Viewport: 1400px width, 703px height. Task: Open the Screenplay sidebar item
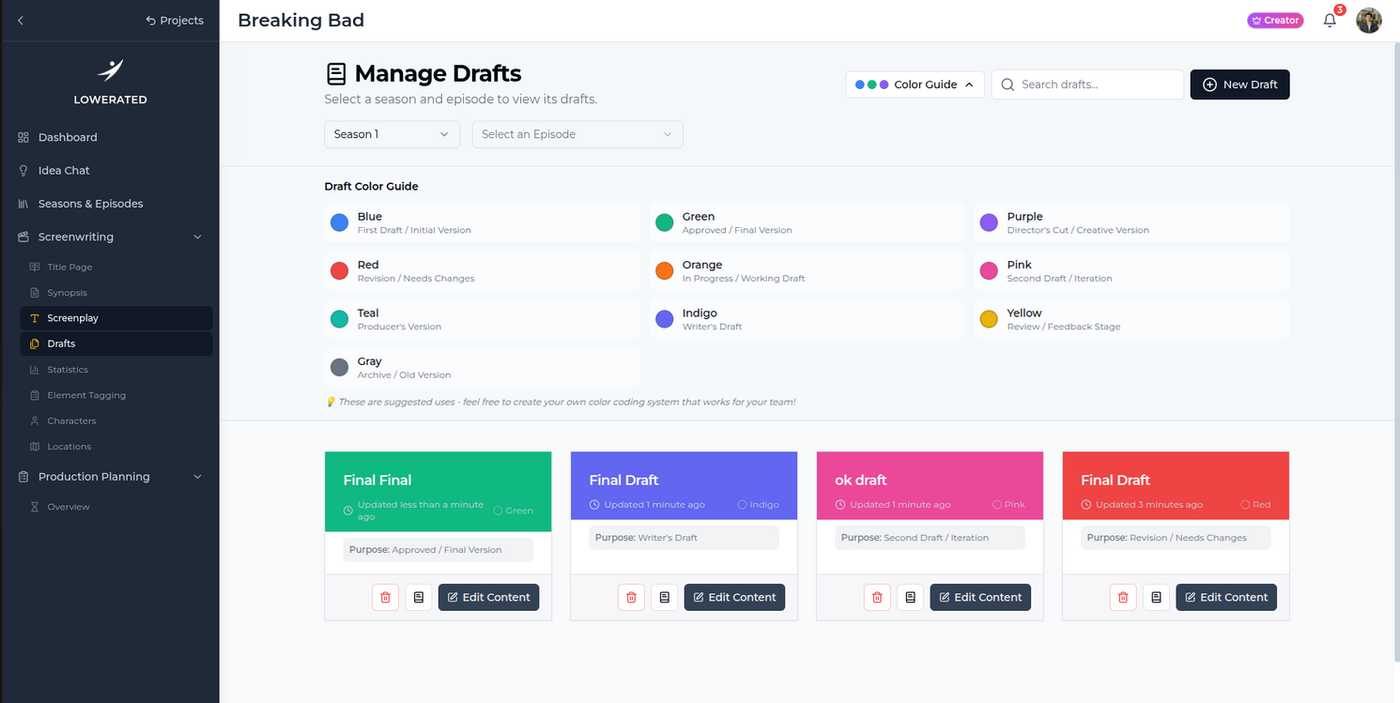(x=116, y=318)
